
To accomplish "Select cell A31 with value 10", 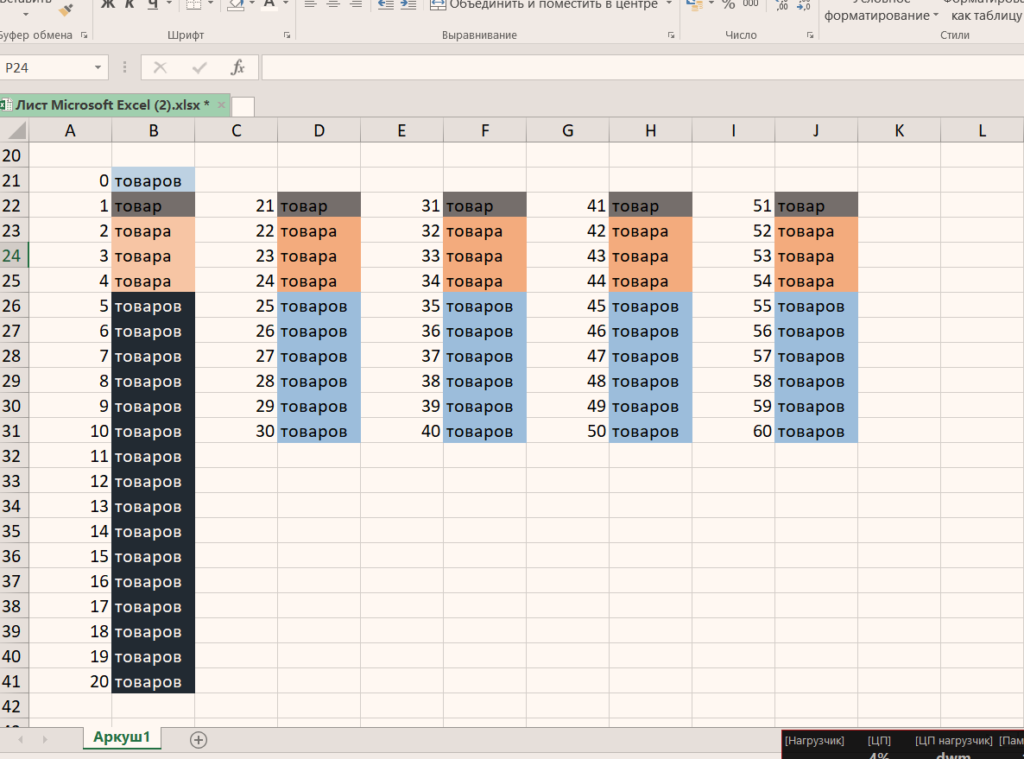I will point(70,431).
